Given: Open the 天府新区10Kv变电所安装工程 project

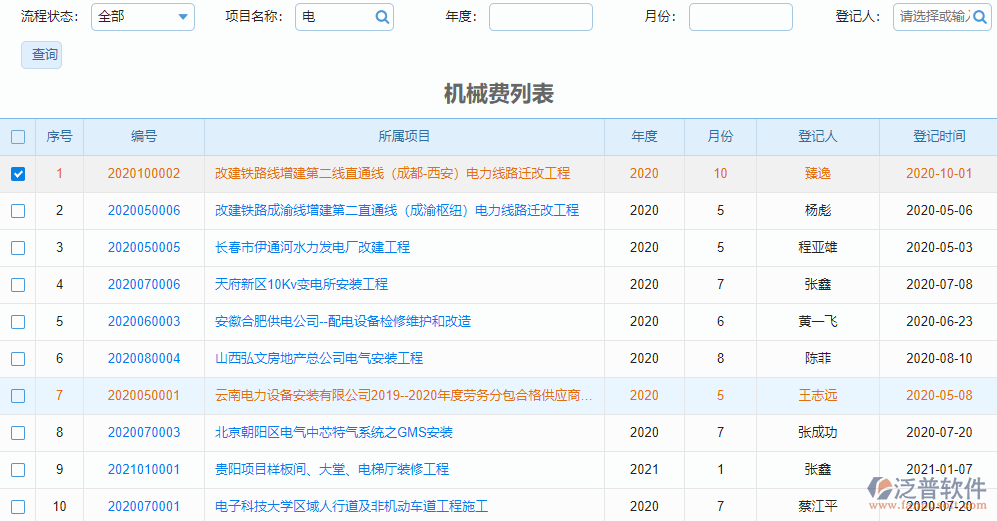Looking at the screenshot, I should 301,285.
